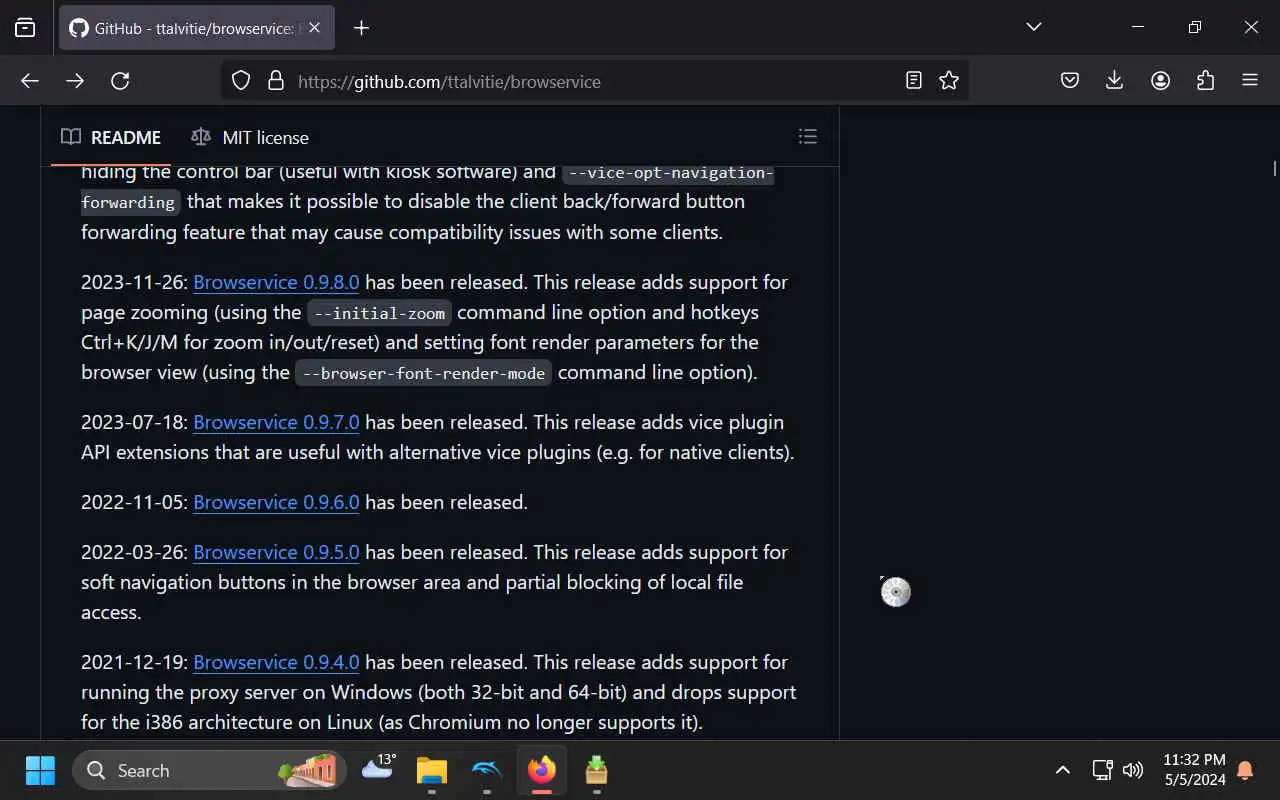Click the --browser-font-render-mode code text
This screenshot has height=800, width=1280.
click(x=423, y=373)
